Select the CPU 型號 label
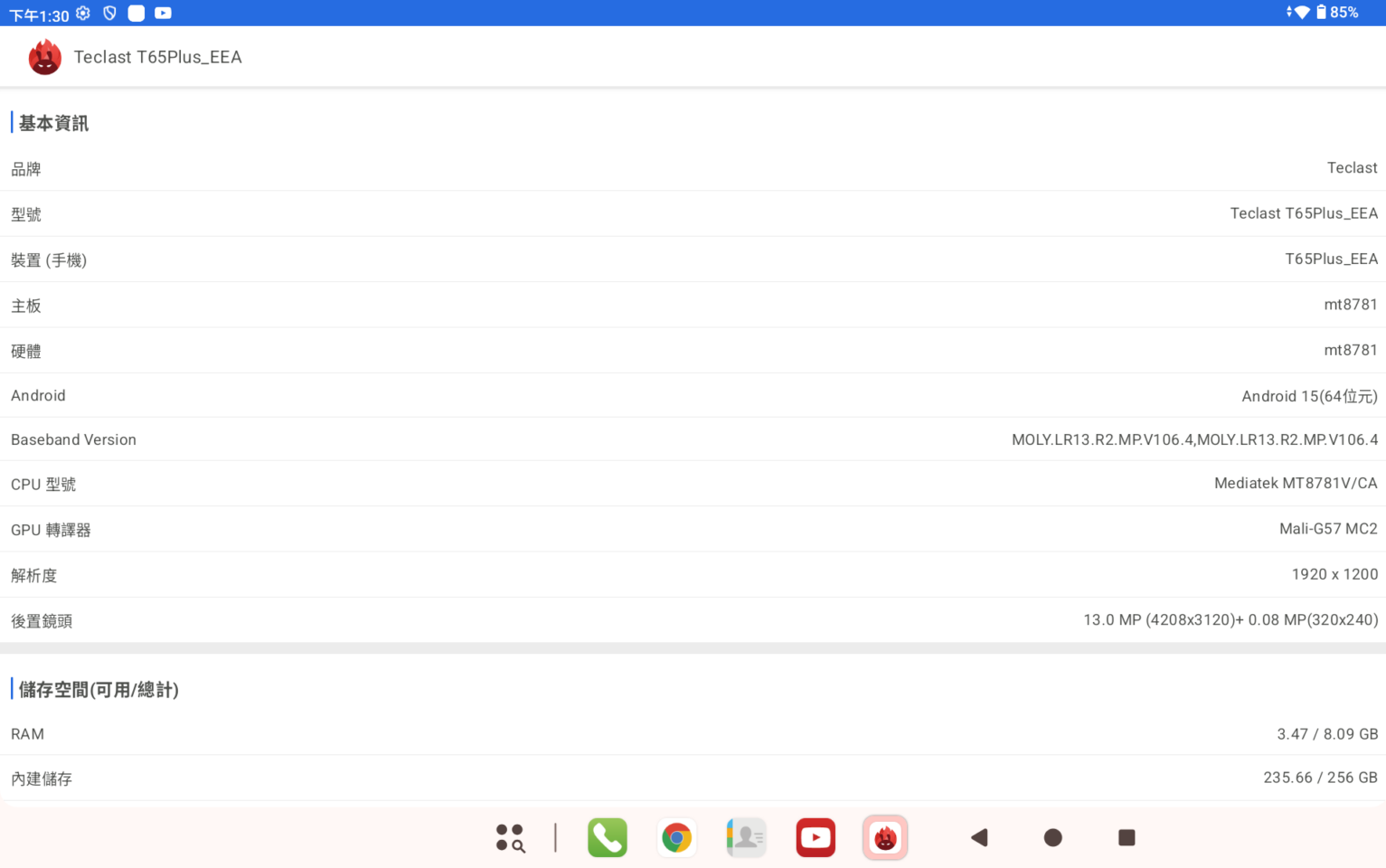1386x868 pixels. [x=43, y=485]
